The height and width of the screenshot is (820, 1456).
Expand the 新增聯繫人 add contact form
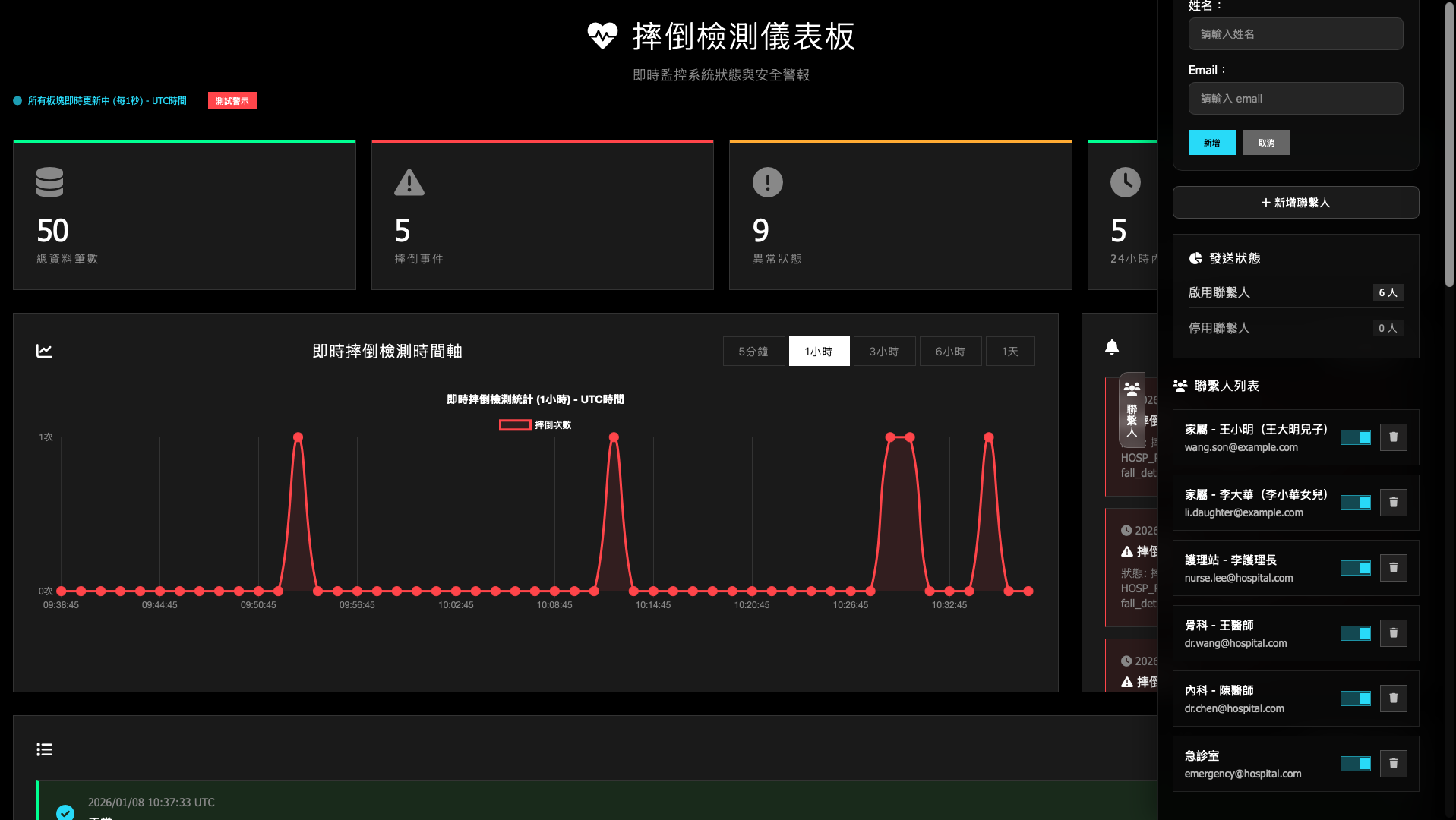(x=1295, y=203)
